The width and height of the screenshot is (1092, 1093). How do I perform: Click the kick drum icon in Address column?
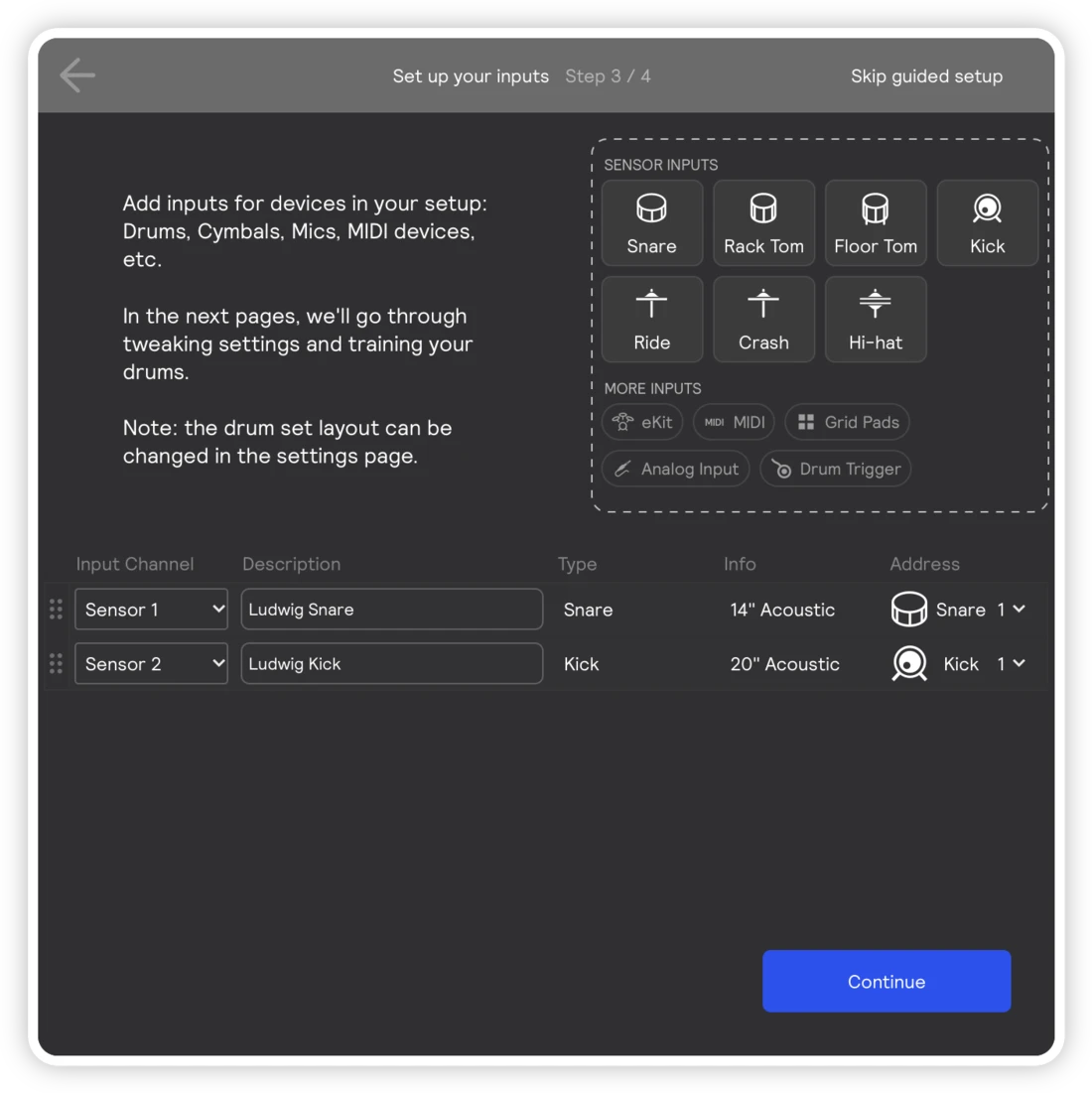click(x=908, y=663)
